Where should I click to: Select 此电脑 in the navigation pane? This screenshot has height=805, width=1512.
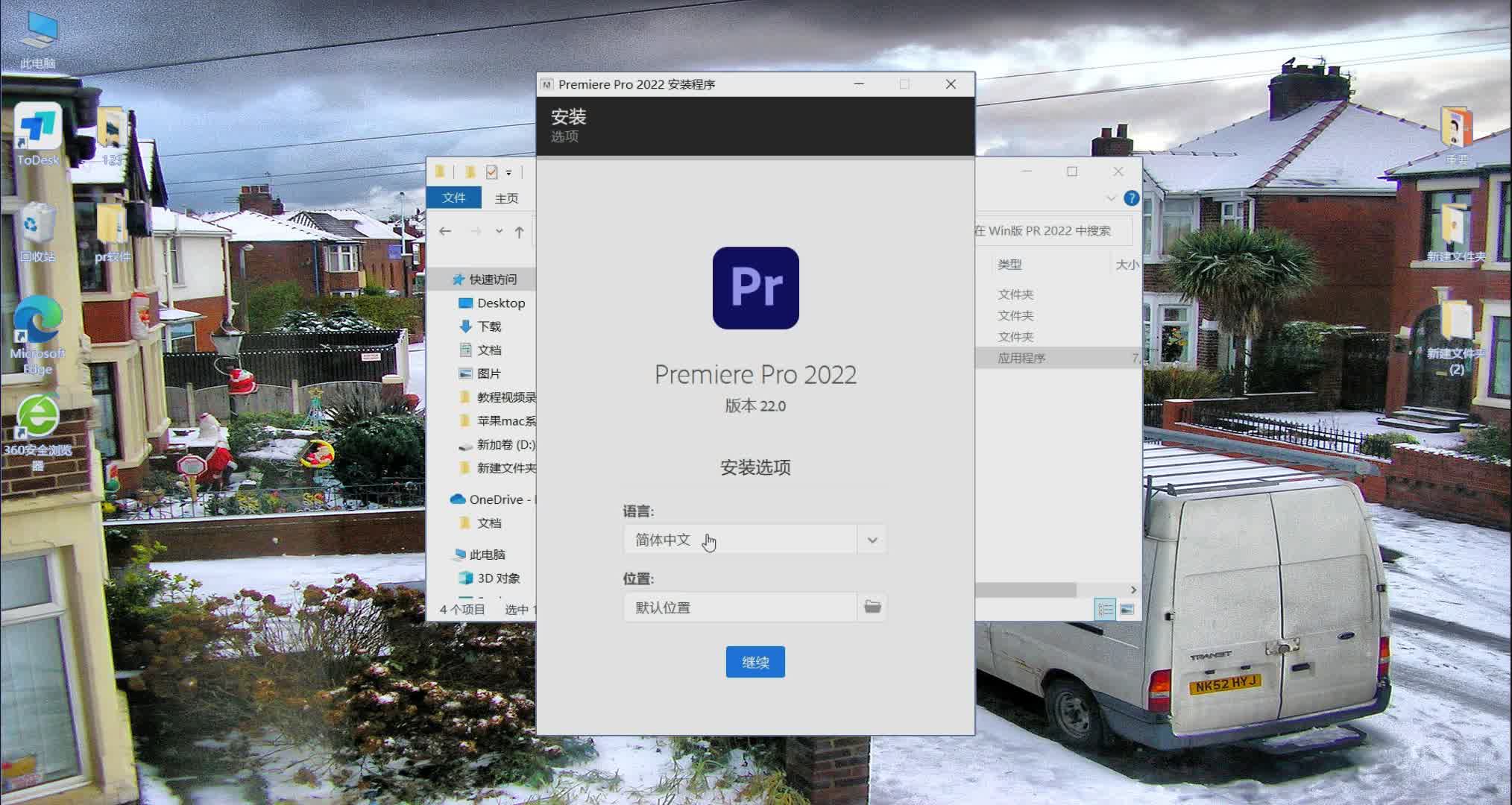click(479, 555)
